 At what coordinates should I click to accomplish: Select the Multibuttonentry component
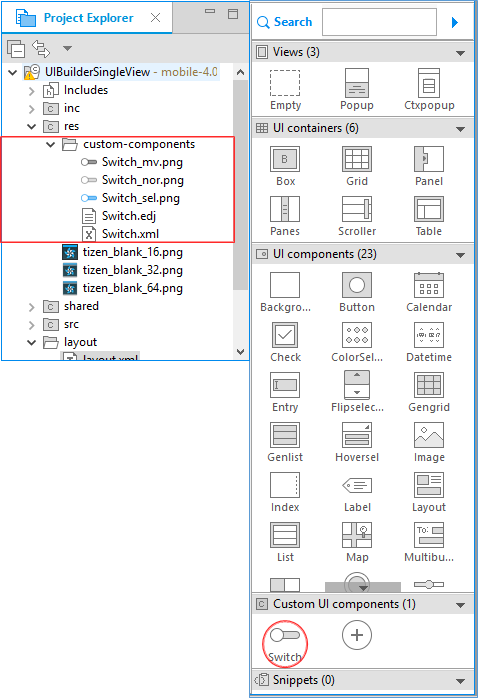pos(429,542)
